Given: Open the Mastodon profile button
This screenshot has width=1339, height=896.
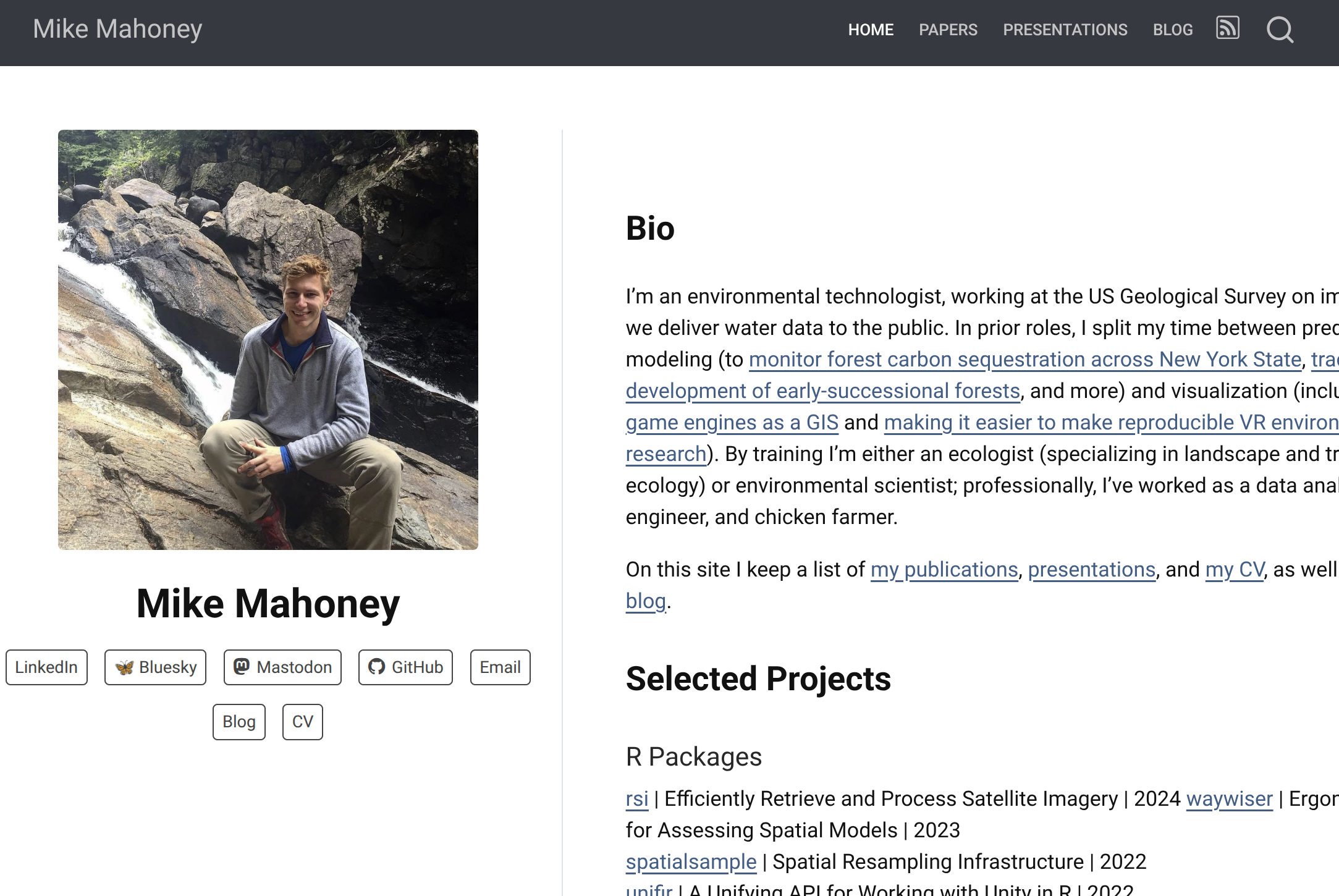Looking at the screenshot, I should (282, 667).
